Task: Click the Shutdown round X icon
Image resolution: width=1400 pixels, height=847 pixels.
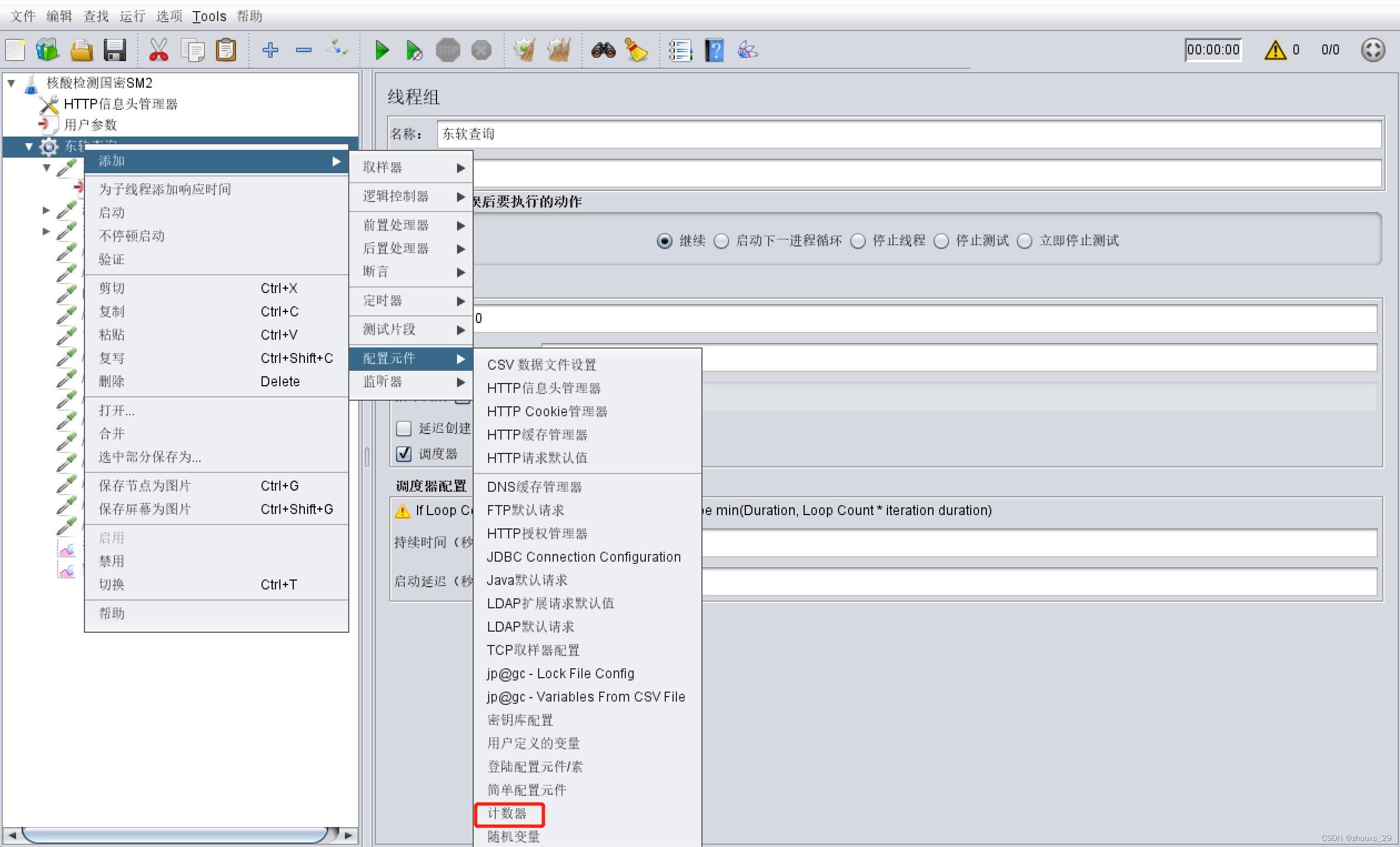Action: coord(481,50)
